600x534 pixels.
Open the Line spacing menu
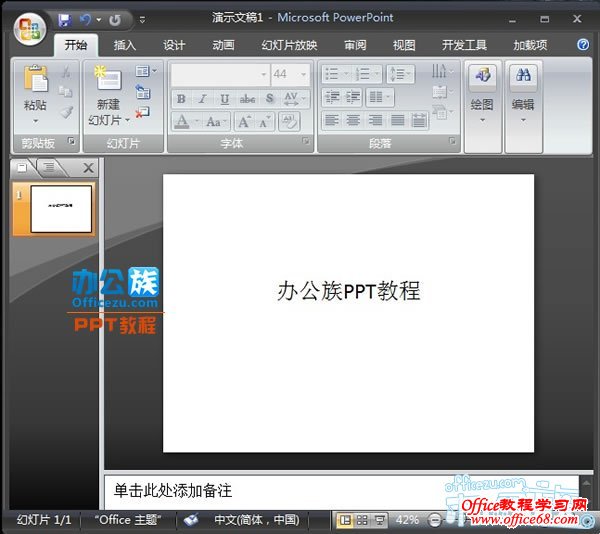pos(400,74)
